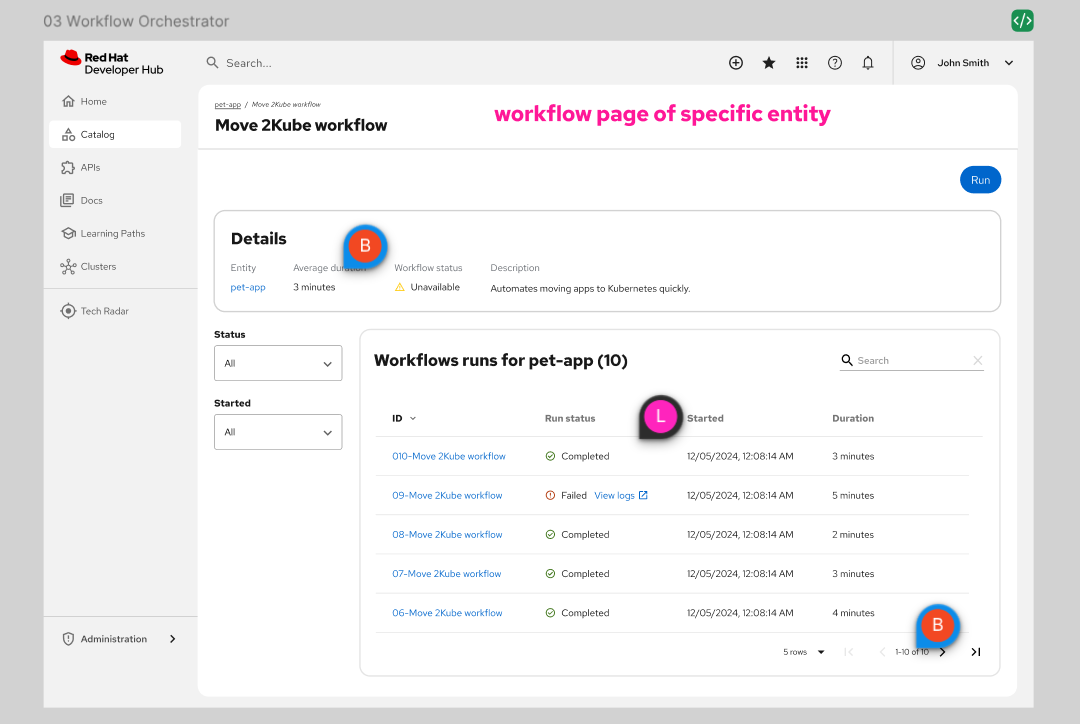The height and width of the screenshot is (724, 1080).
Task: Click the Administration shield icon
Action: point(68,639)
